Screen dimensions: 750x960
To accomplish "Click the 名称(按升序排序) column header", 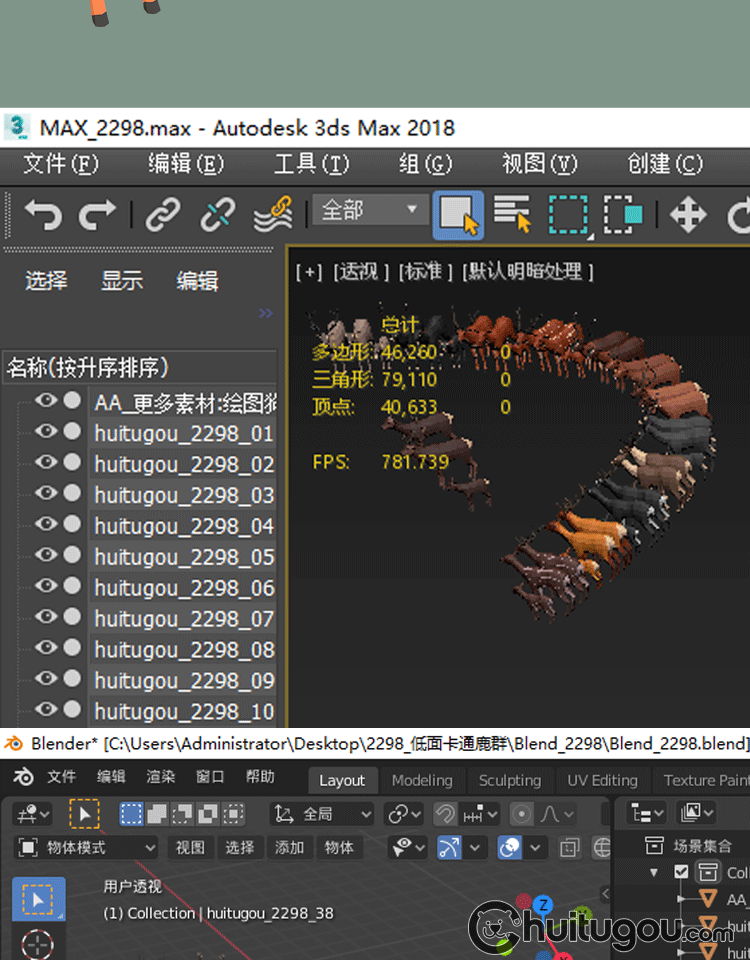I will [140, 367].
